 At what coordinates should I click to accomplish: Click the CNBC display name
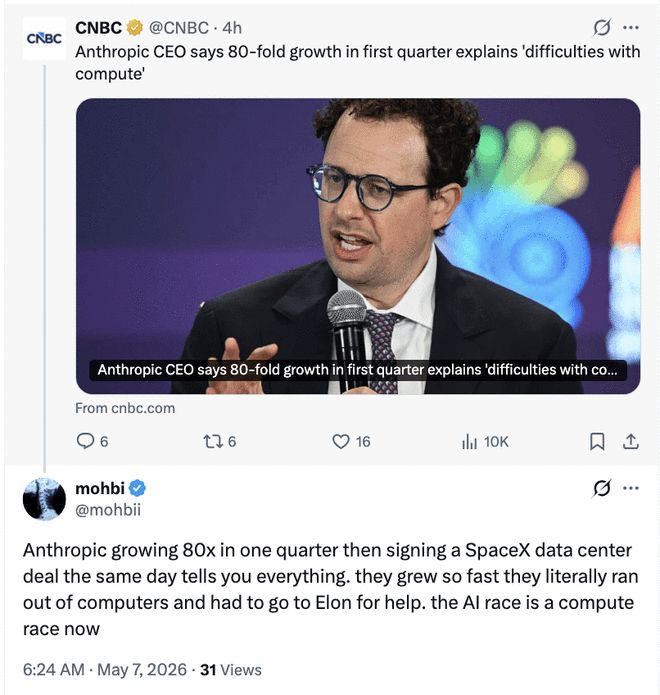tap(98, 28)
